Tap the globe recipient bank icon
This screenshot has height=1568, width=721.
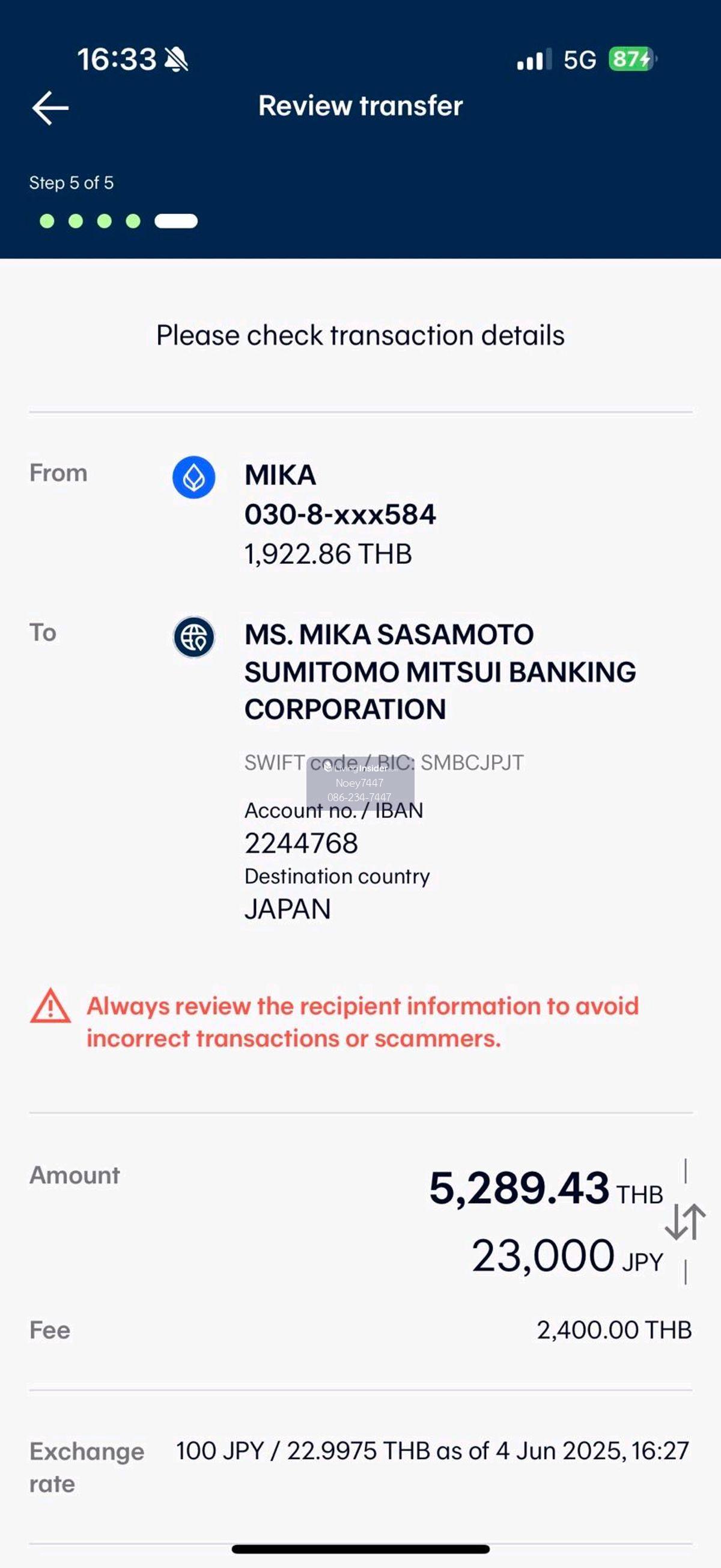coord(193,637)
